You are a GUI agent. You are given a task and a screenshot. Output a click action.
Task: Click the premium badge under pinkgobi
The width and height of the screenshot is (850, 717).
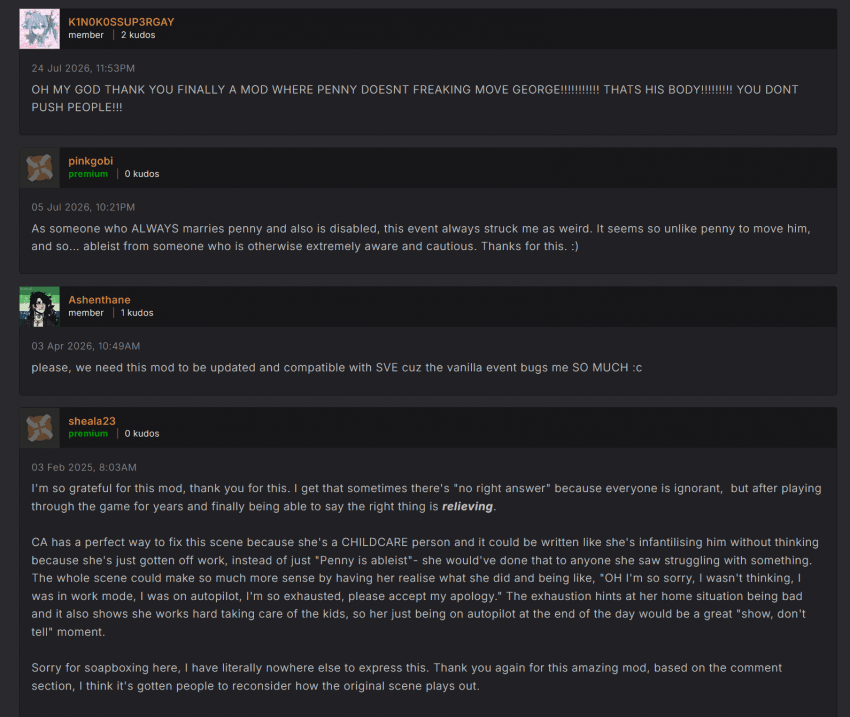(x=88, y=174)
